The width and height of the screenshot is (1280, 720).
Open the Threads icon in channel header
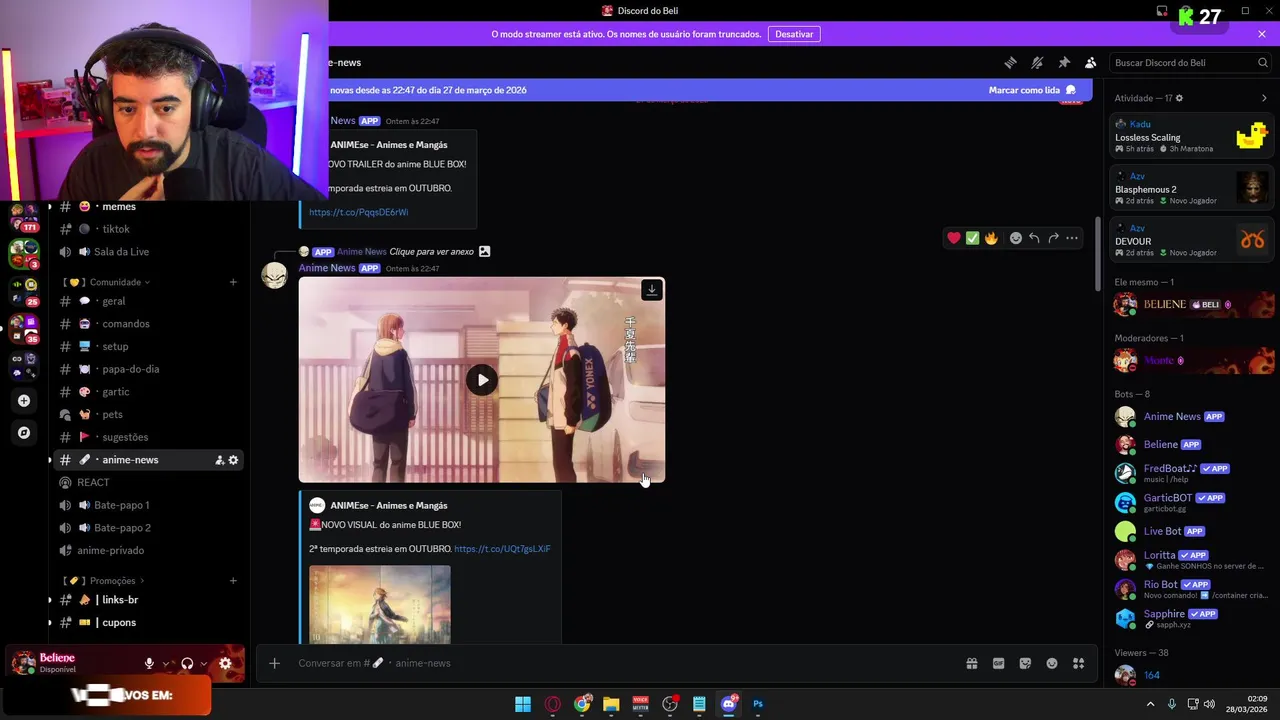click(x=1010, y=63)
